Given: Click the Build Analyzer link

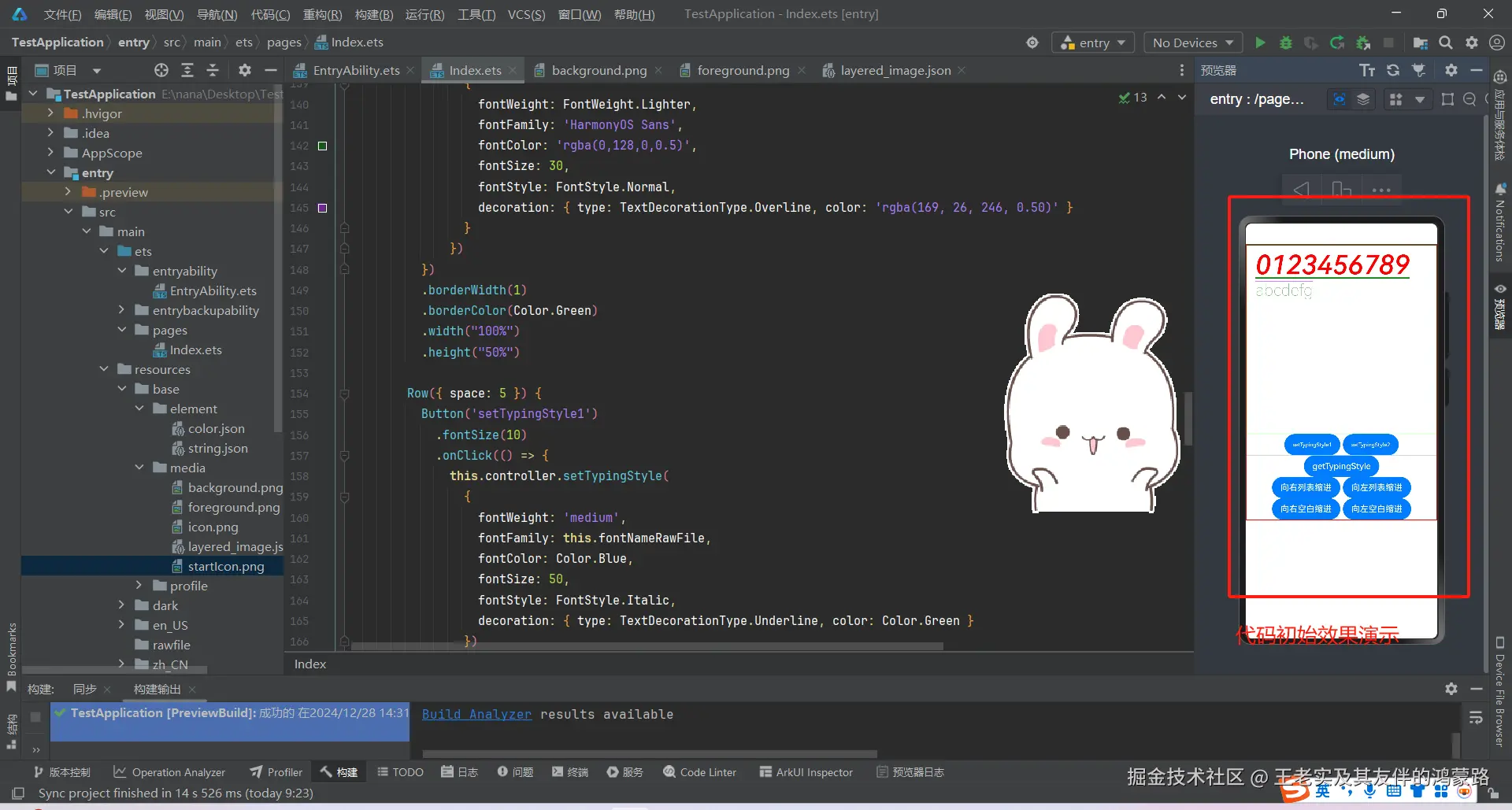Looking at the screenshot, I should [476, 714].
